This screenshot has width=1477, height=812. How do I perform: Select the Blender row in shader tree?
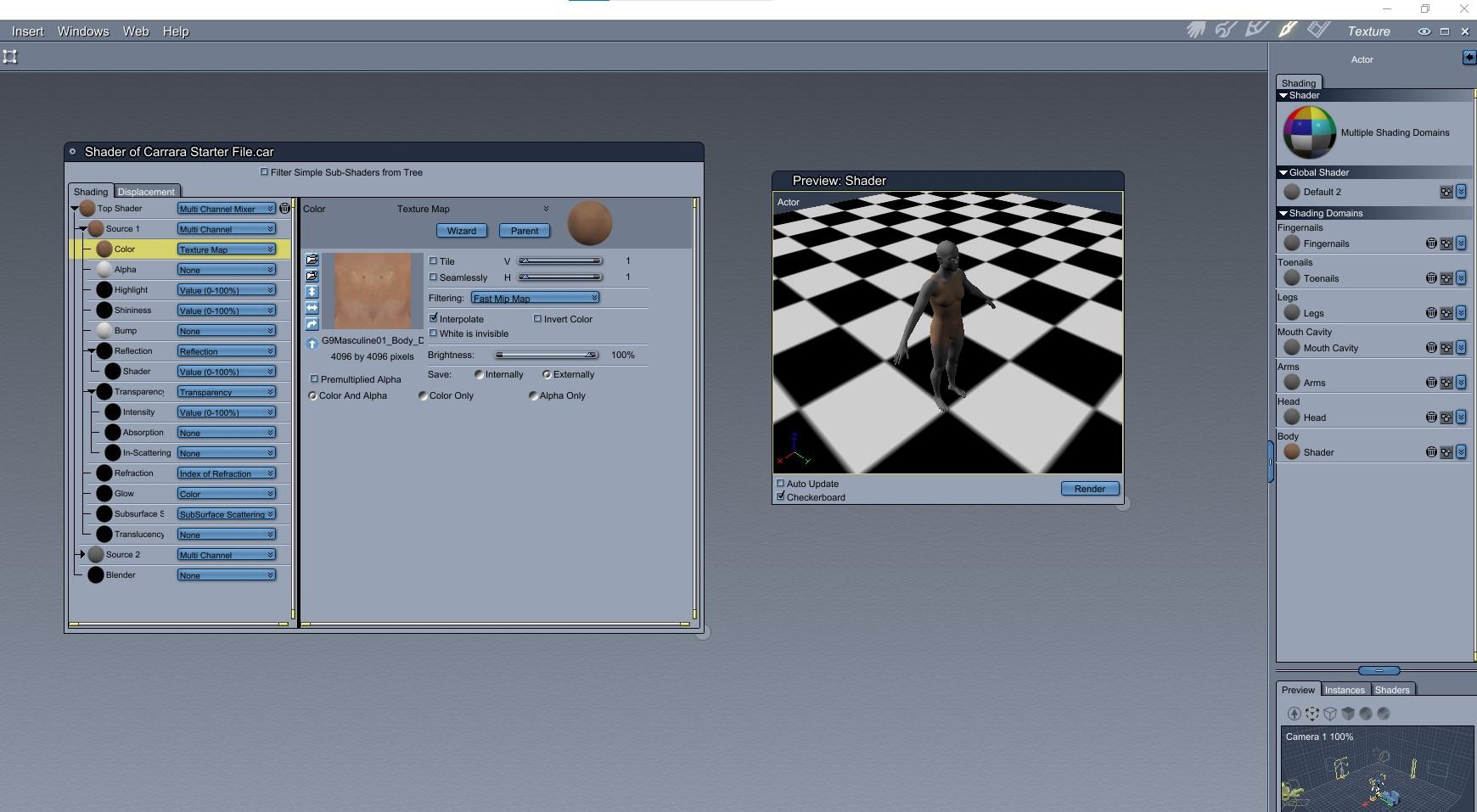tap(180, 575)
